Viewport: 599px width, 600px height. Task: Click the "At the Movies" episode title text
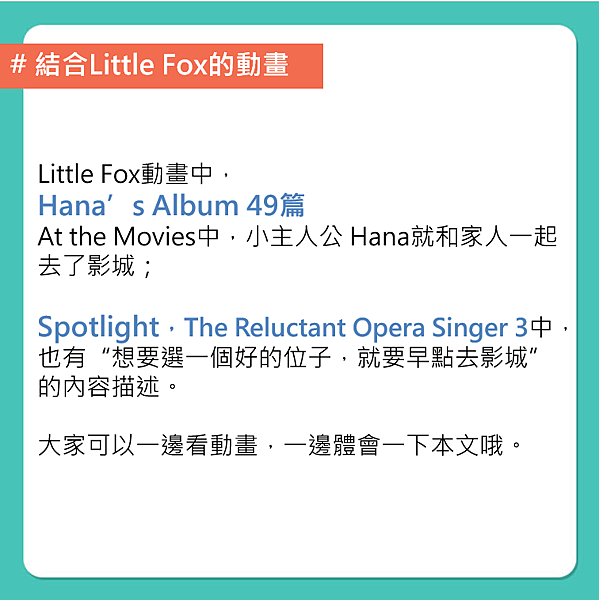[x=117, y=236]
